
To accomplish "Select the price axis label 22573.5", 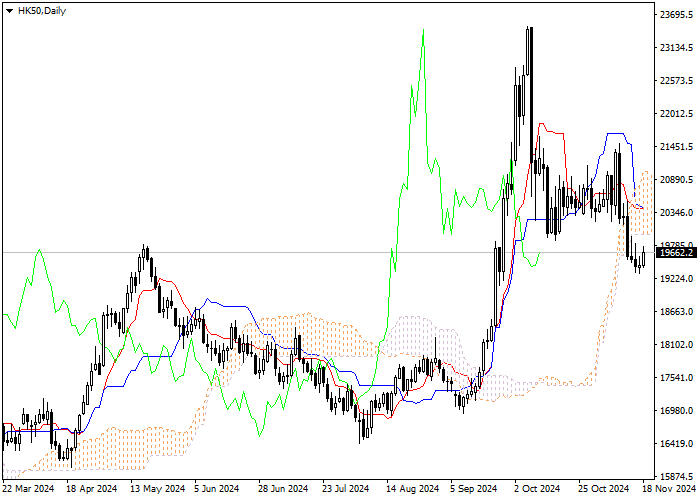I will point(676,80).
